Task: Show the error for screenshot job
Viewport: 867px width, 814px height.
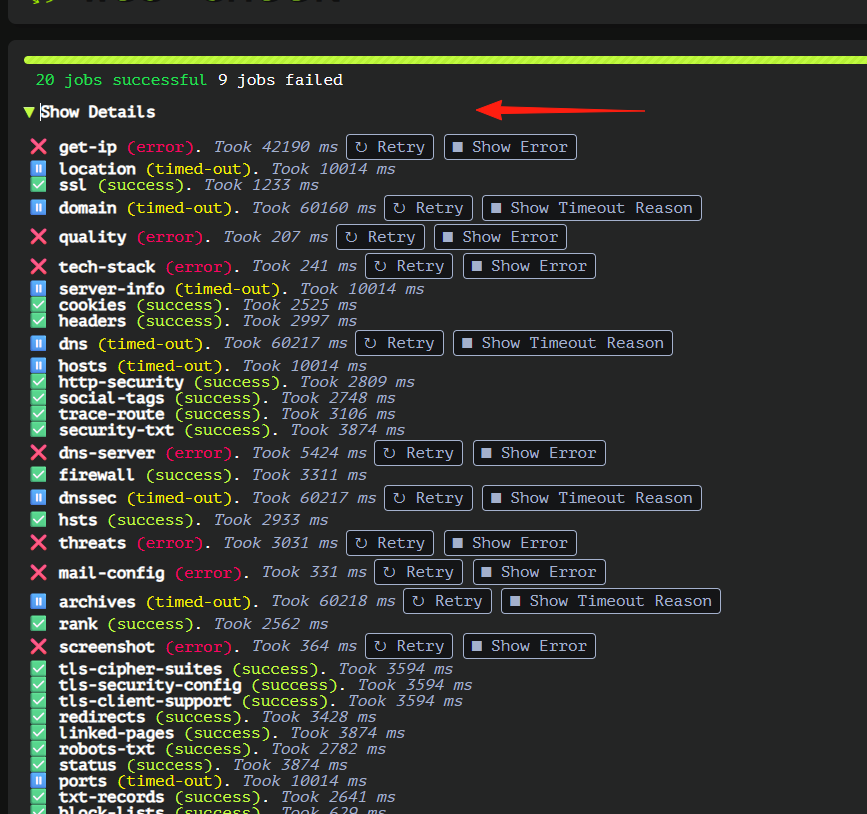Action: [x=529, y=646]
